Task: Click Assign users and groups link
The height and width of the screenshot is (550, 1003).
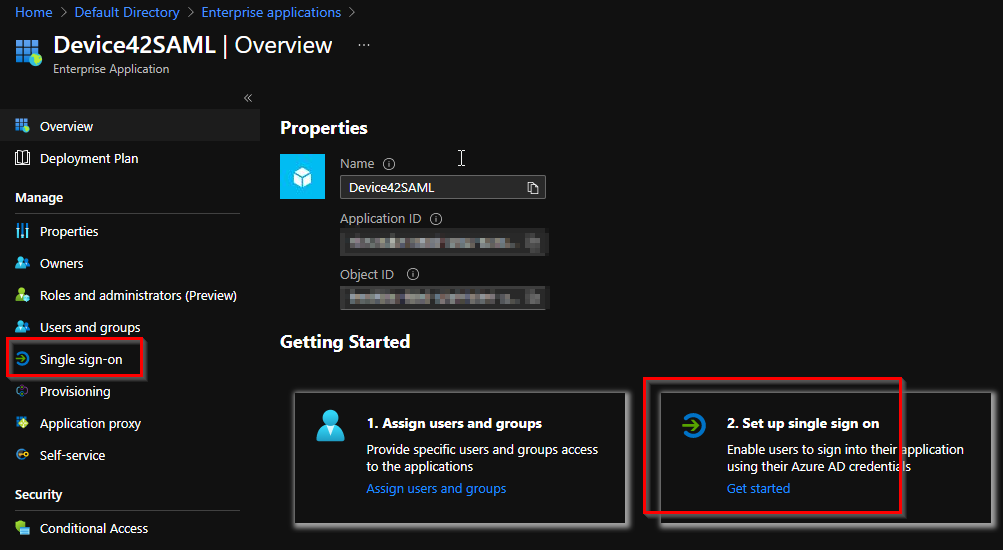Action: point(436,488)
